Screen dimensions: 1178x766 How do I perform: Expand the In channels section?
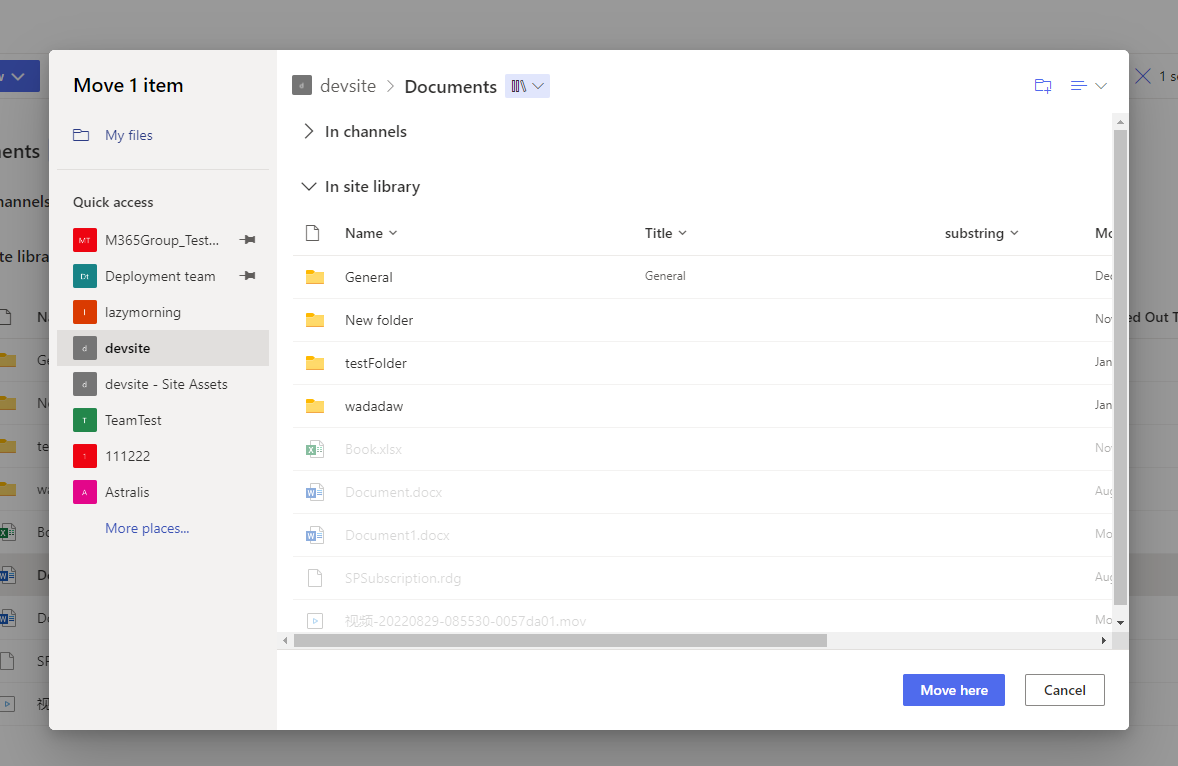point(309,131)
